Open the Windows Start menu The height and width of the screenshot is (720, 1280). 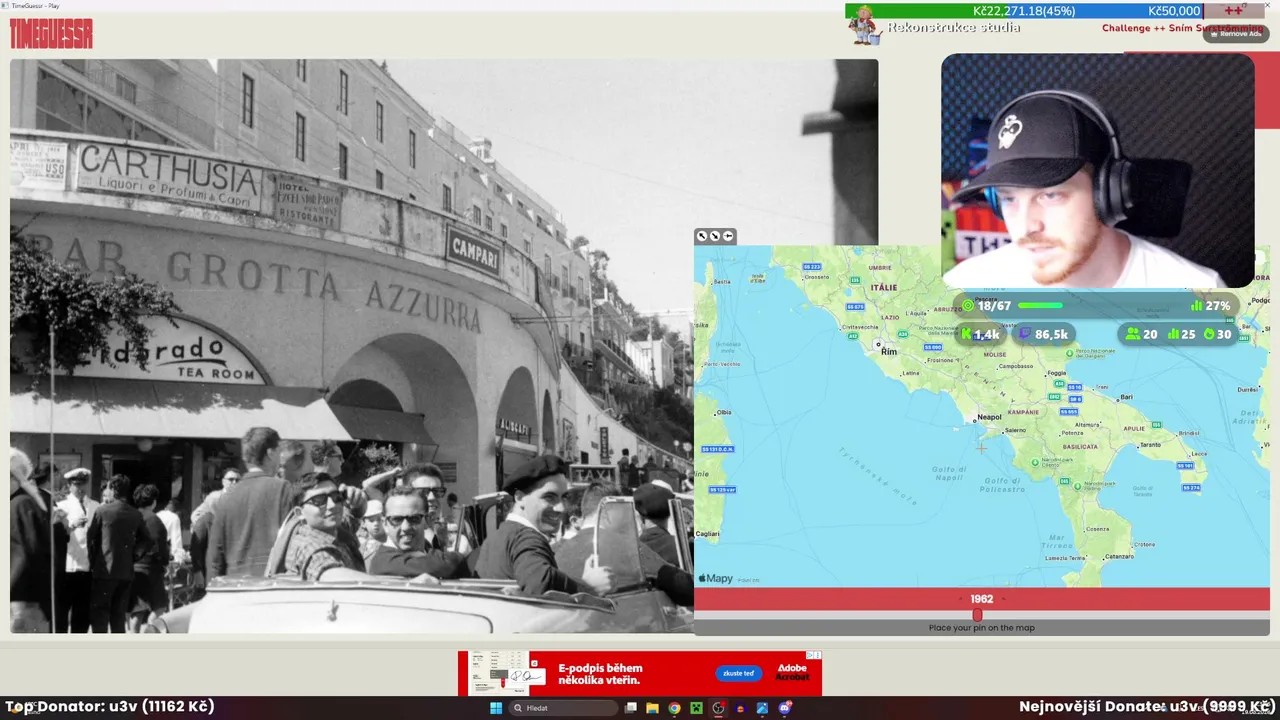[495, 708]
